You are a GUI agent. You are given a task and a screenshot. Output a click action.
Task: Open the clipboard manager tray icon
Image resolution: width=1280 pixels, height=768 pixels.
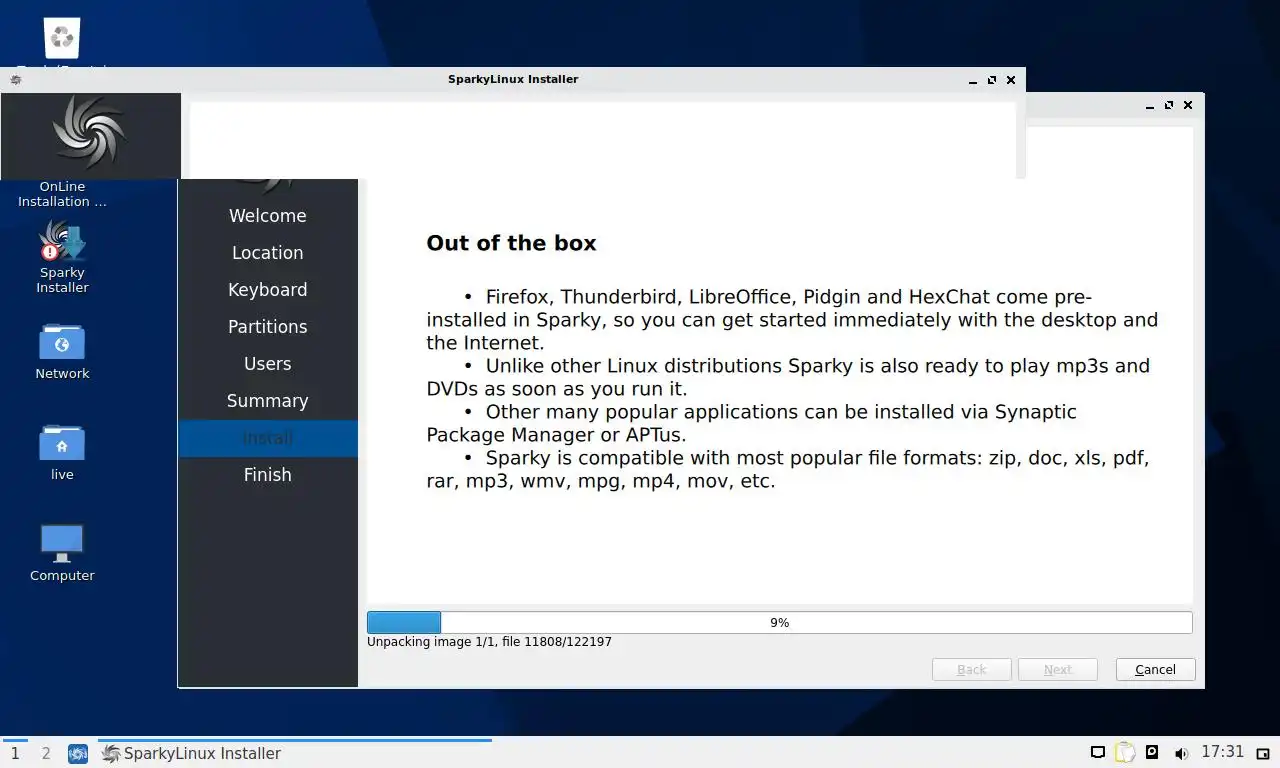[x=1125, y=753]
